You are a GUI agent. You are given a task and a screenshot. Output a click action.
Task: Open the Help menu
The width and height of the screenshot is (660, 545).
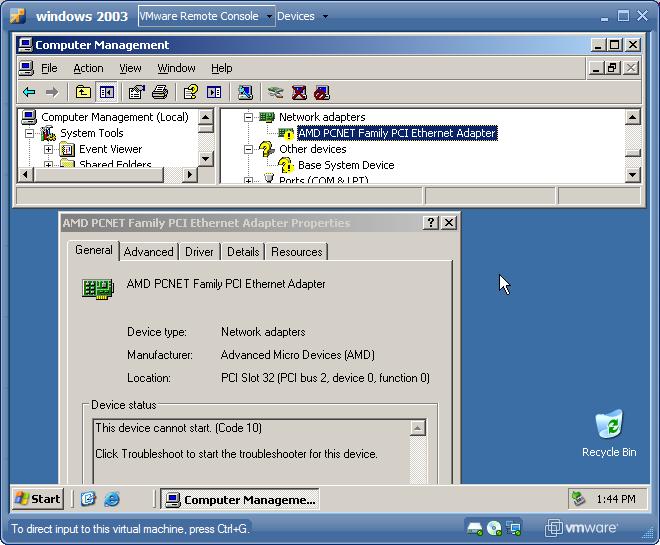pyautogui.click(x=221, y=68)
